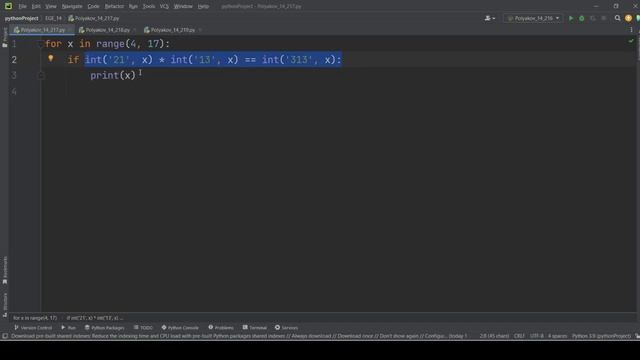This screenshot has height=360, width=640.
Task: Close the Polyakov_14_219.py tab
Action: pyautogui.click(x=200, y=30)
